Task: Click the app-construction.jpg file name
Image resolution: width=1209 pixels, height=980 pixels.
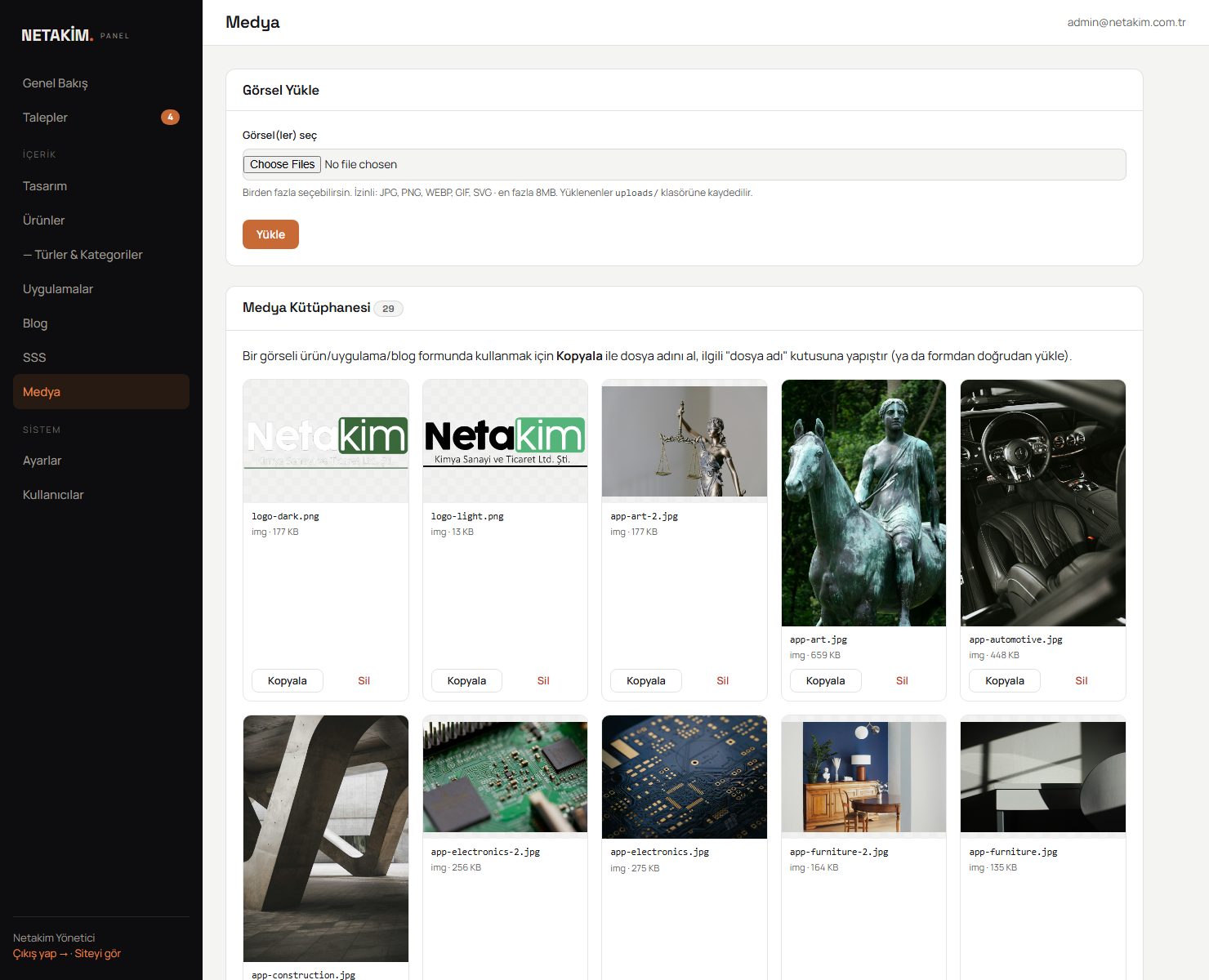Action: coord(303,974)
